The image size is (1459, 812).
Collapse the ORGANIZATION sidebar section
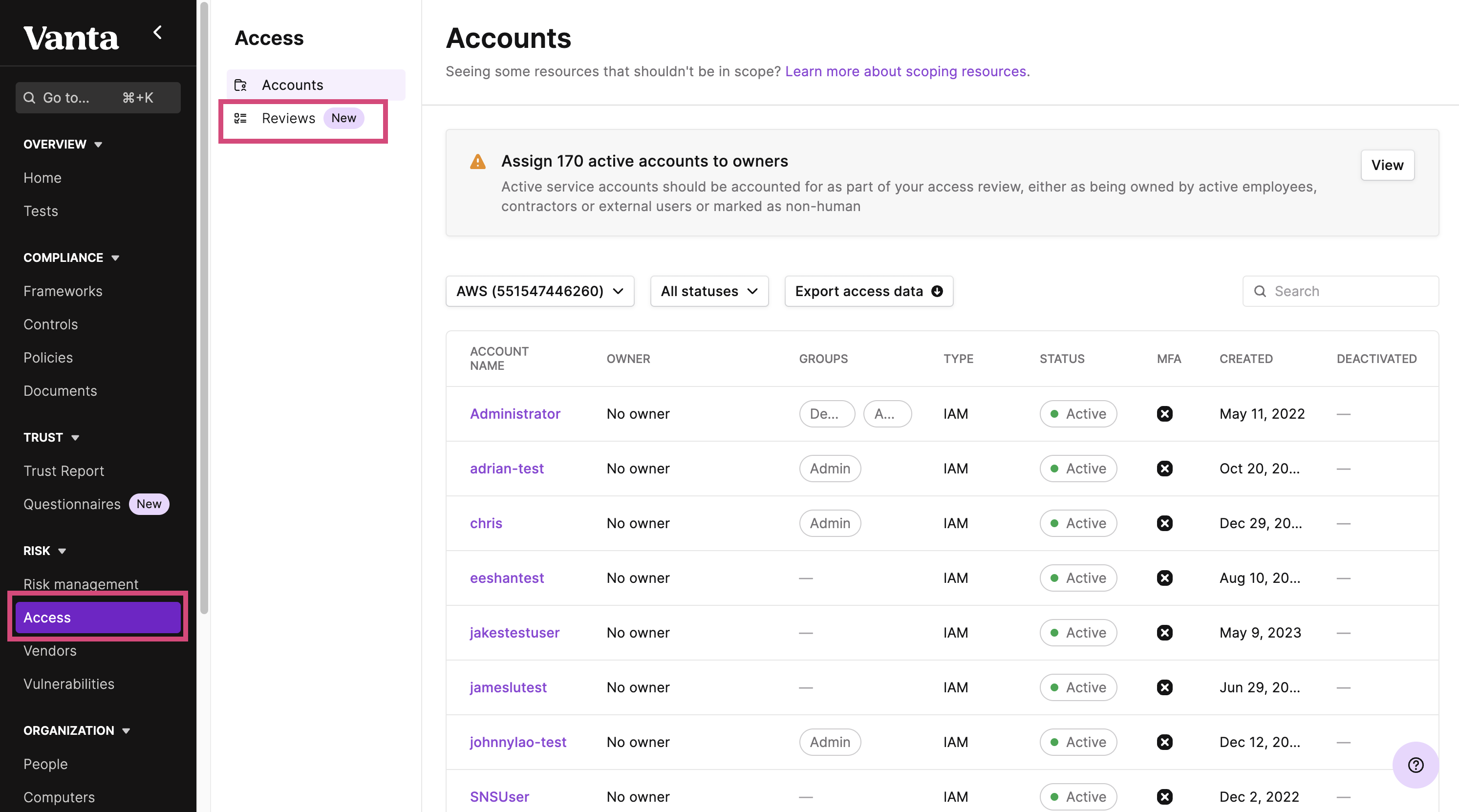click(x=77, y=730)
